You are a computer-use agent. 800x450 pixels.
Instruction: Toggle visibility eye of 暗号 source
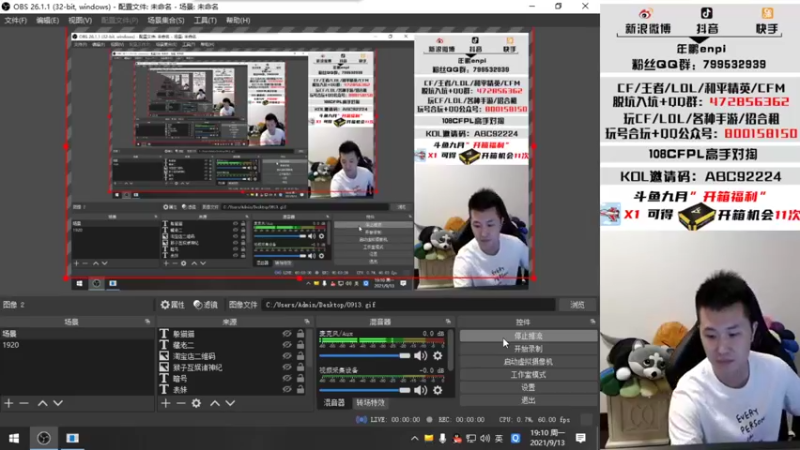point(287,378)
